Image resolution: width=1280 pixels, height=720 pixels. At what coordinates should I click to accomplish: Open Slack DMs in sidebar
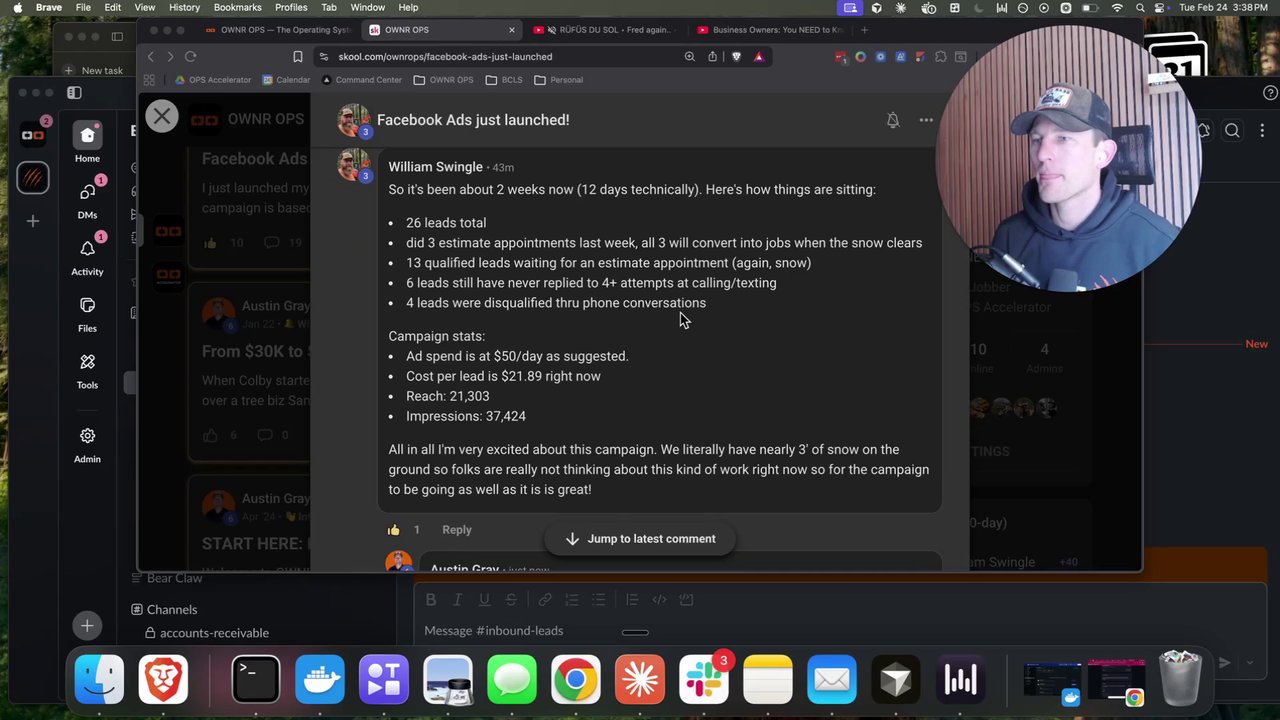(x=87, y=198)
